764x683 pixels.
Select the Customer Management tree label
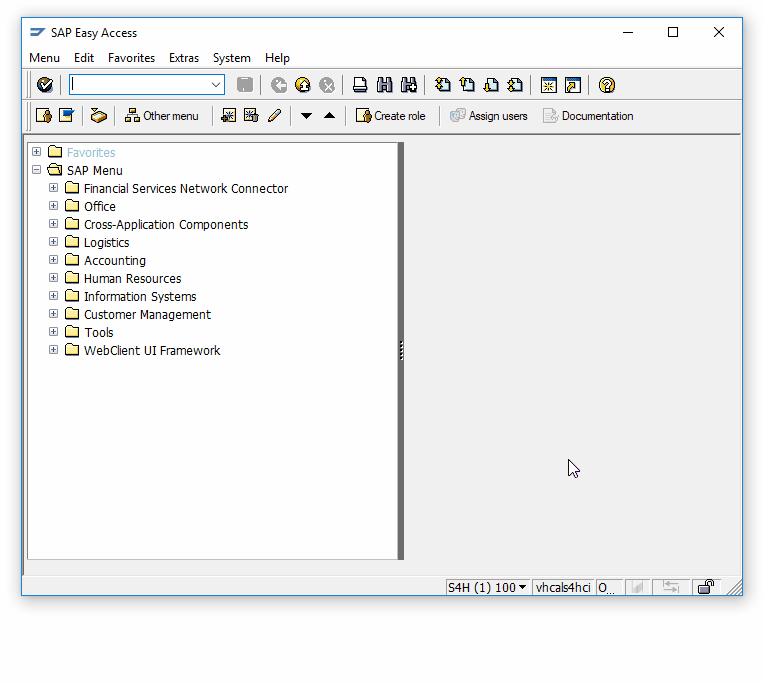pos(147,315)
